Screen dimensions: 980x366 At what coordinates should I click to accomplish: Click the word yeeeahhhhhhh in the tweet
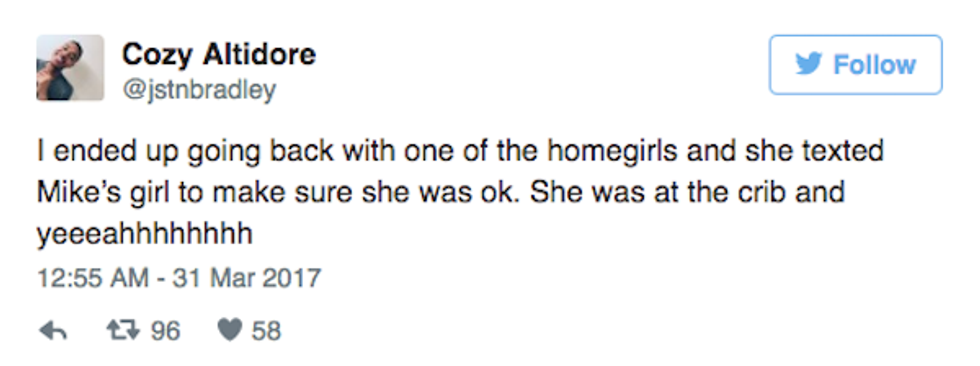click(x=144, y=234)
